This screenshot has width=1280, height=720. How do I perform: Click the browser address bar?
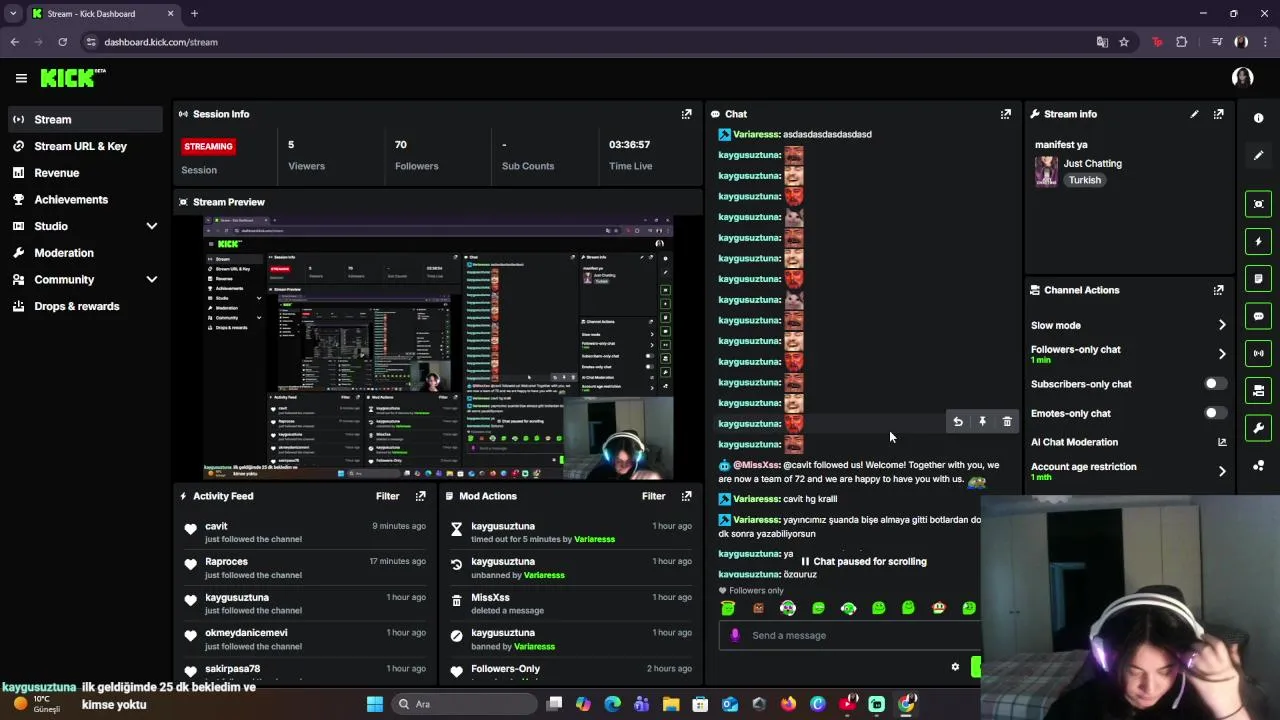590,42
